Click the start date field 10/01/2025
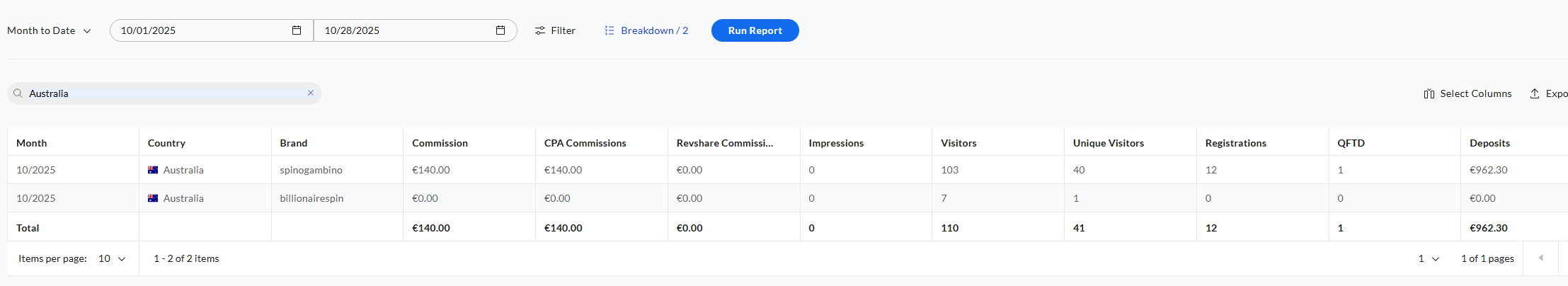1568x286 pixels. [198, 30]
